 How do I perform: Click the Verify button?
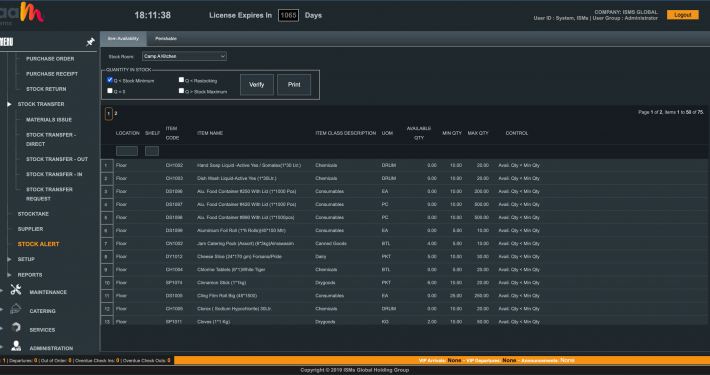[x=257, y=85]
